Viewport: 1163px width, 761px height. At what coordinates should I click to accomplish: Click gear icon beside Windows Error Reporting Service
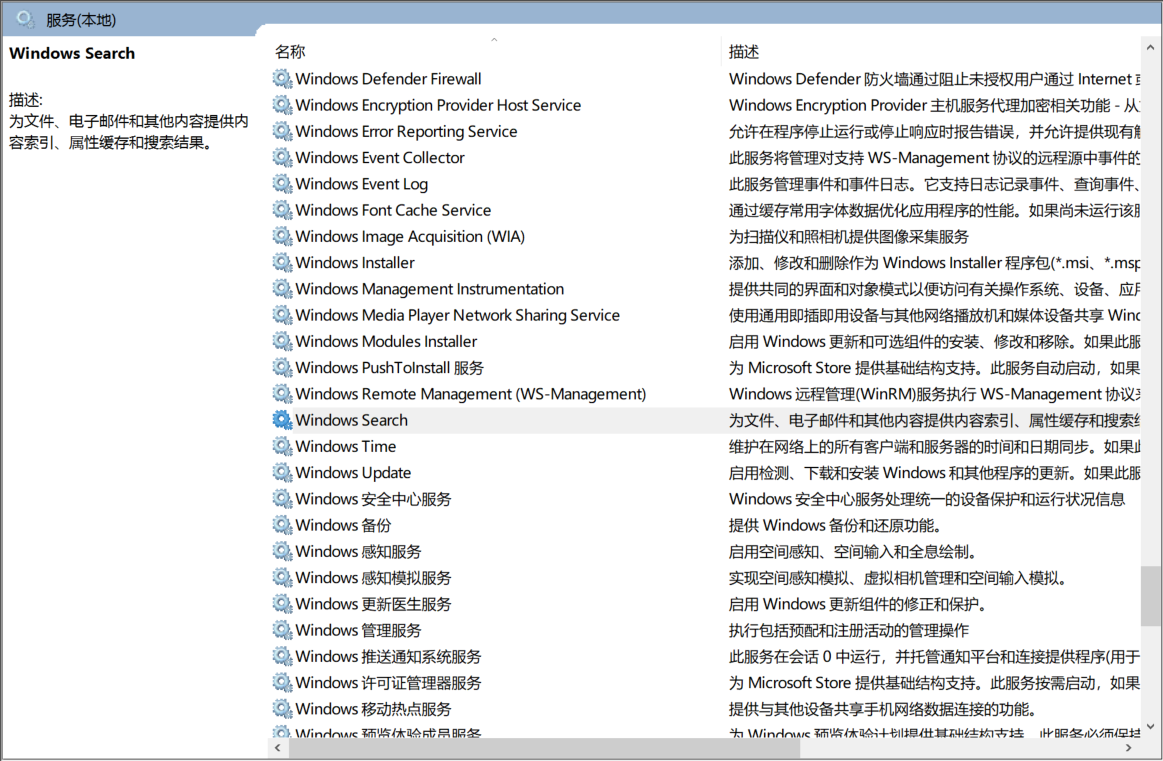pos(282,131)
